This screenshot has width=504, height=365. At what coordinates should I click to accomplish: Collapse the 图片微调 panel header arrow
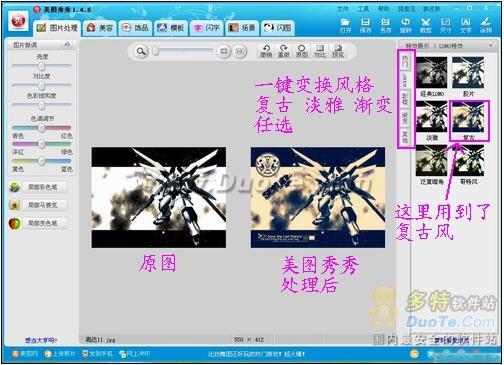(67, 44)
